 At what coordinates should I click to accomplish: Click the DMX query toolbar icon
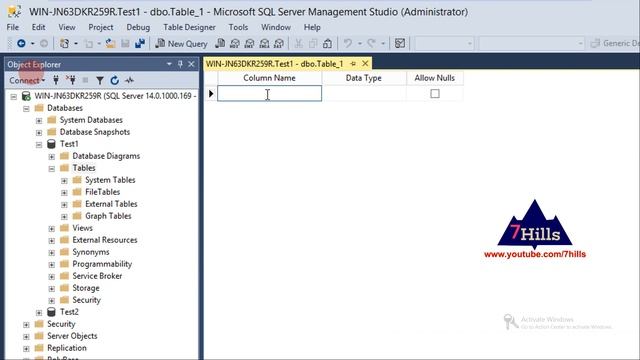249,43
